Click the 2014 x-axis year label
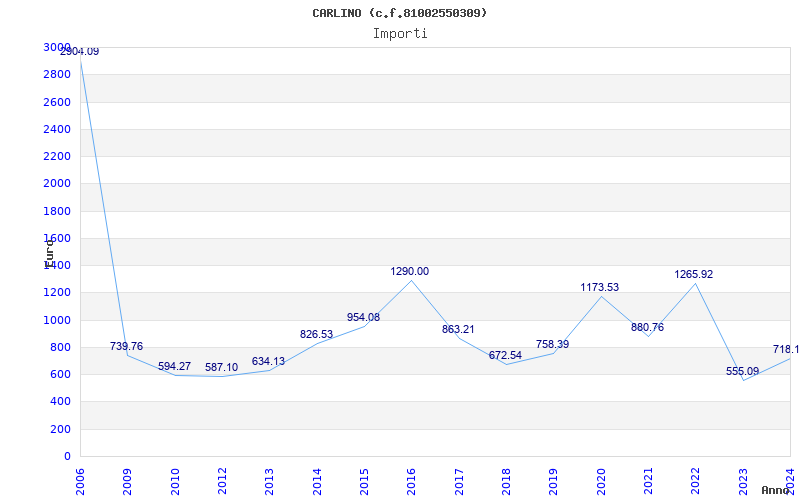 point(317,482)
